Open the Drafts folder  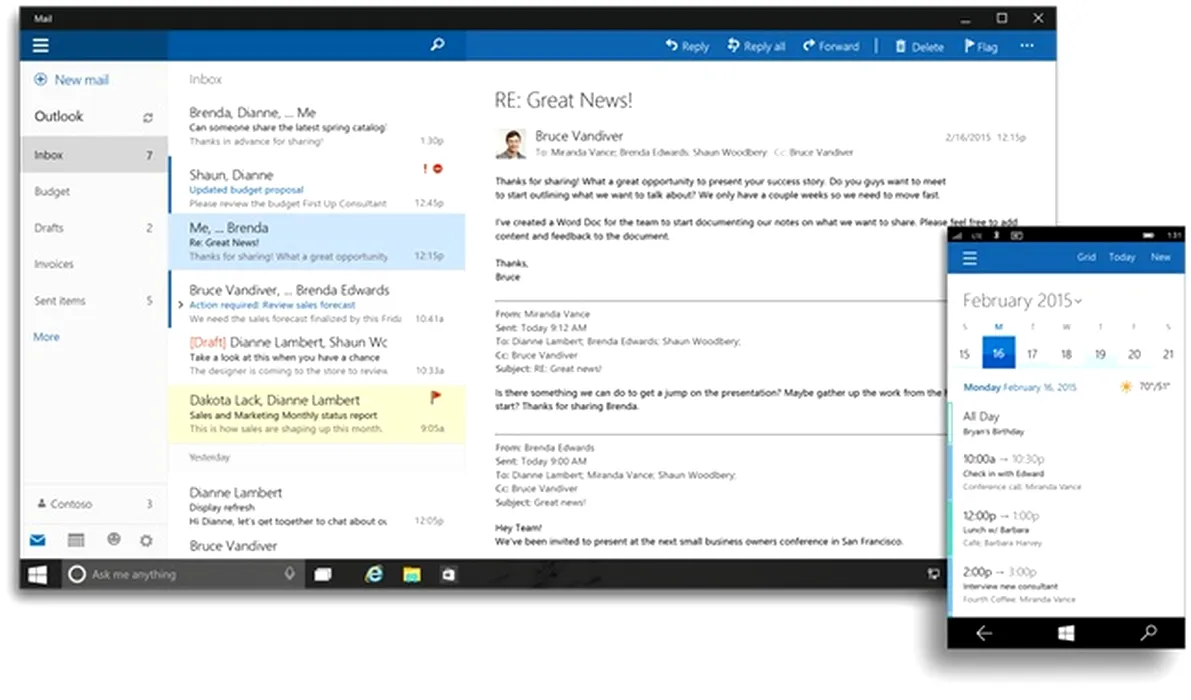click(94, 228)
